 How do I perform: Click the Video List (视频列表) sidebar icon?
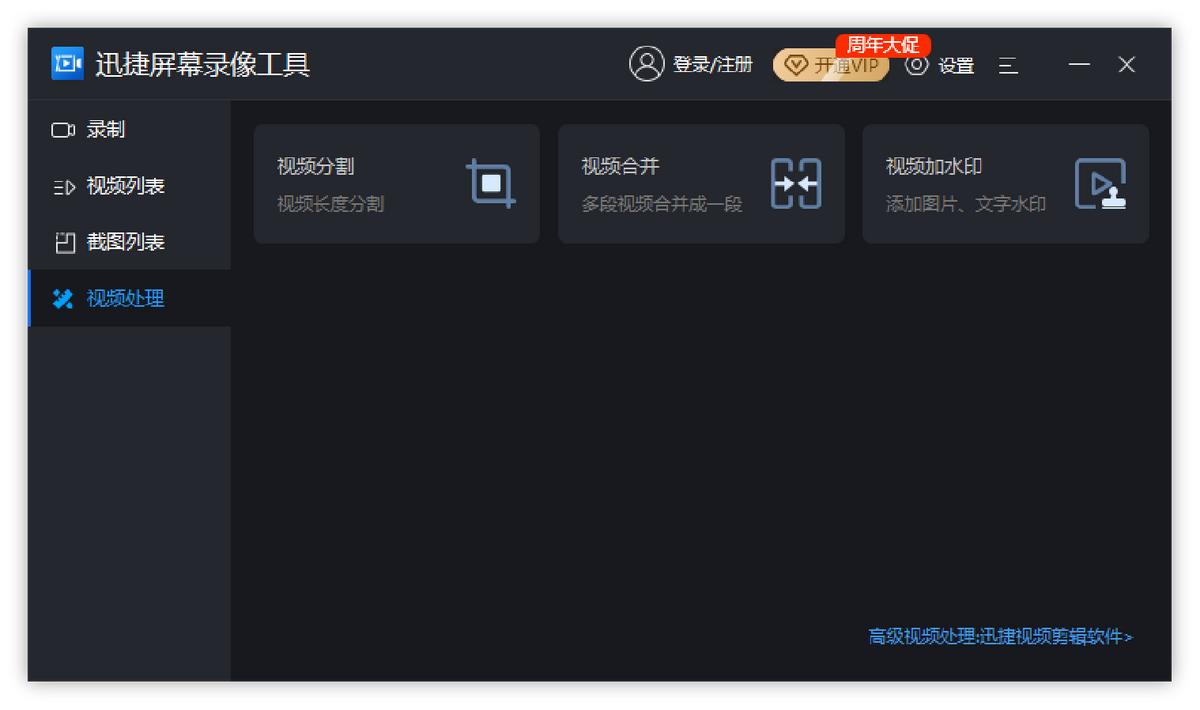point(62,185)
